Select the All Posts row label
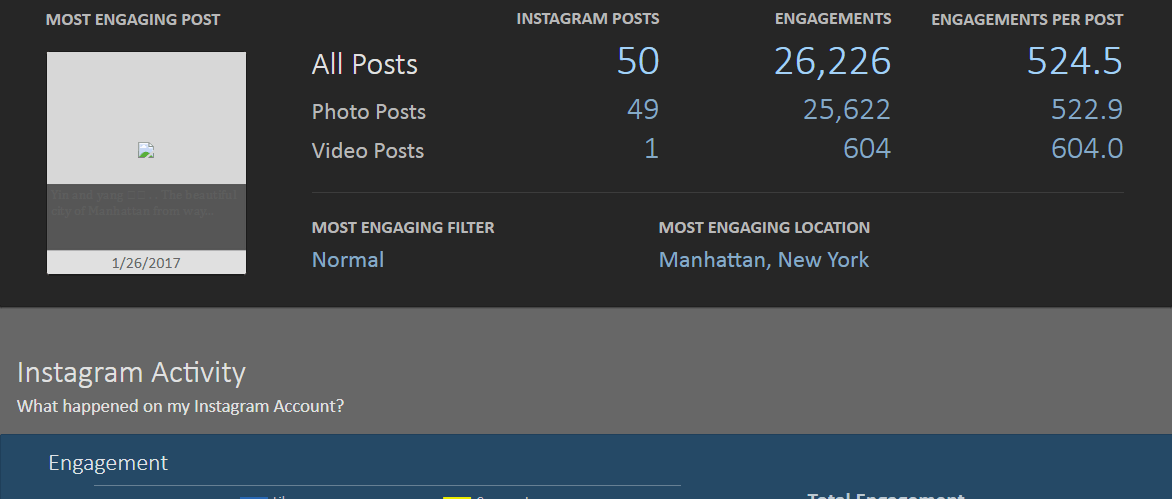1172x499 pixels. (365, 65)
